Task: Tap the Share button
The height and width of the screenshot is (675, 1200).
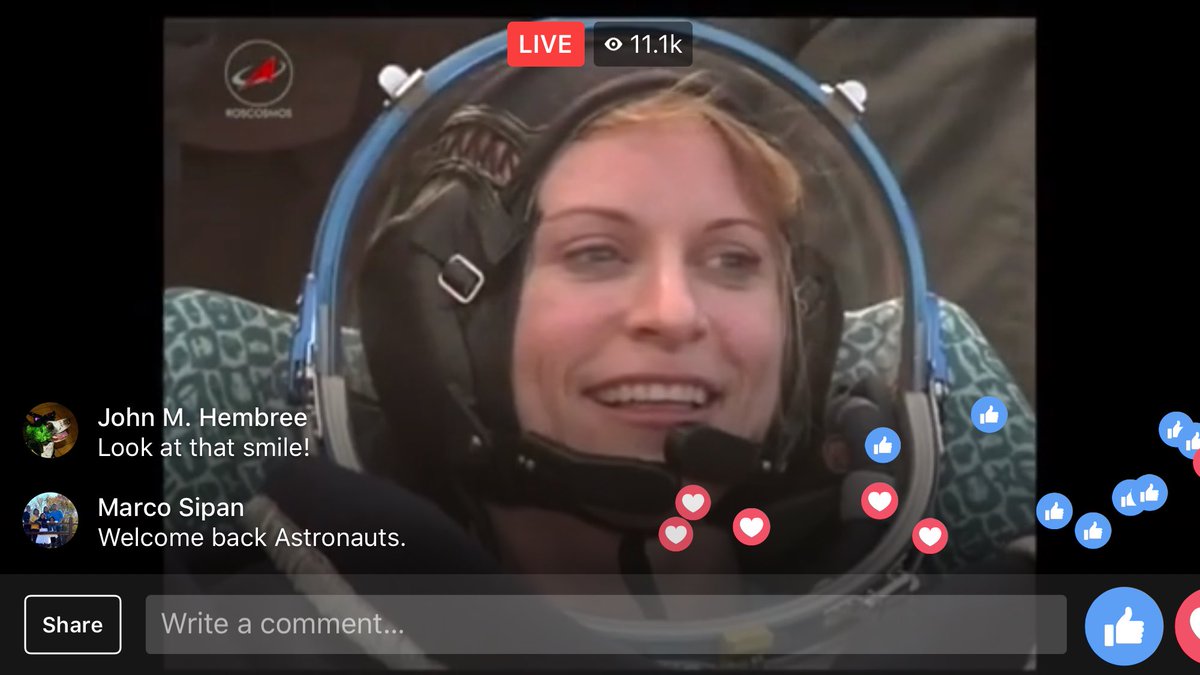Action: (72, 625)
